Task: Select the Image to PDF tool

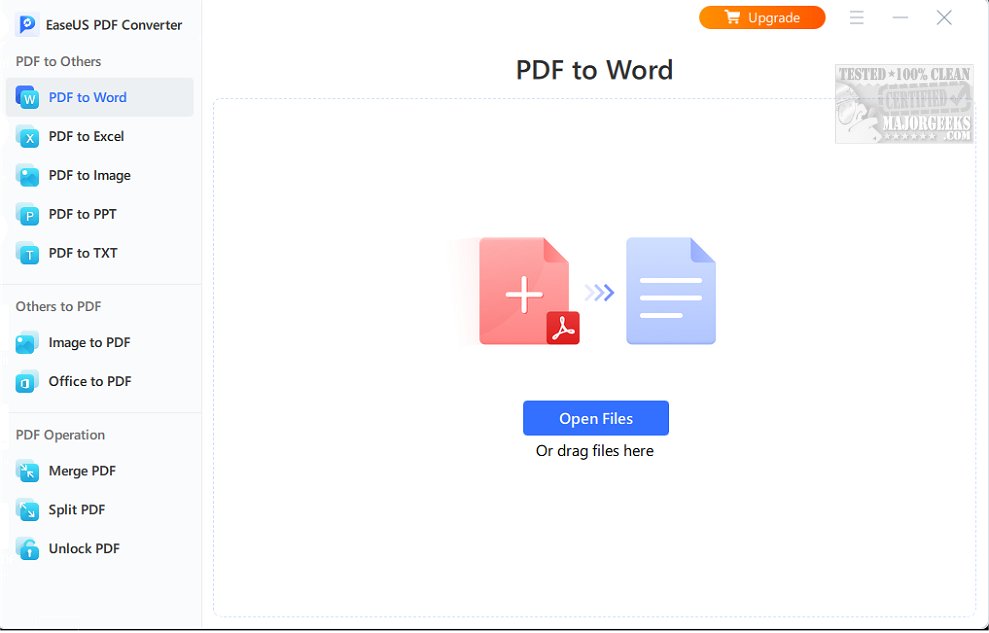Action: (x=88, y=342)
